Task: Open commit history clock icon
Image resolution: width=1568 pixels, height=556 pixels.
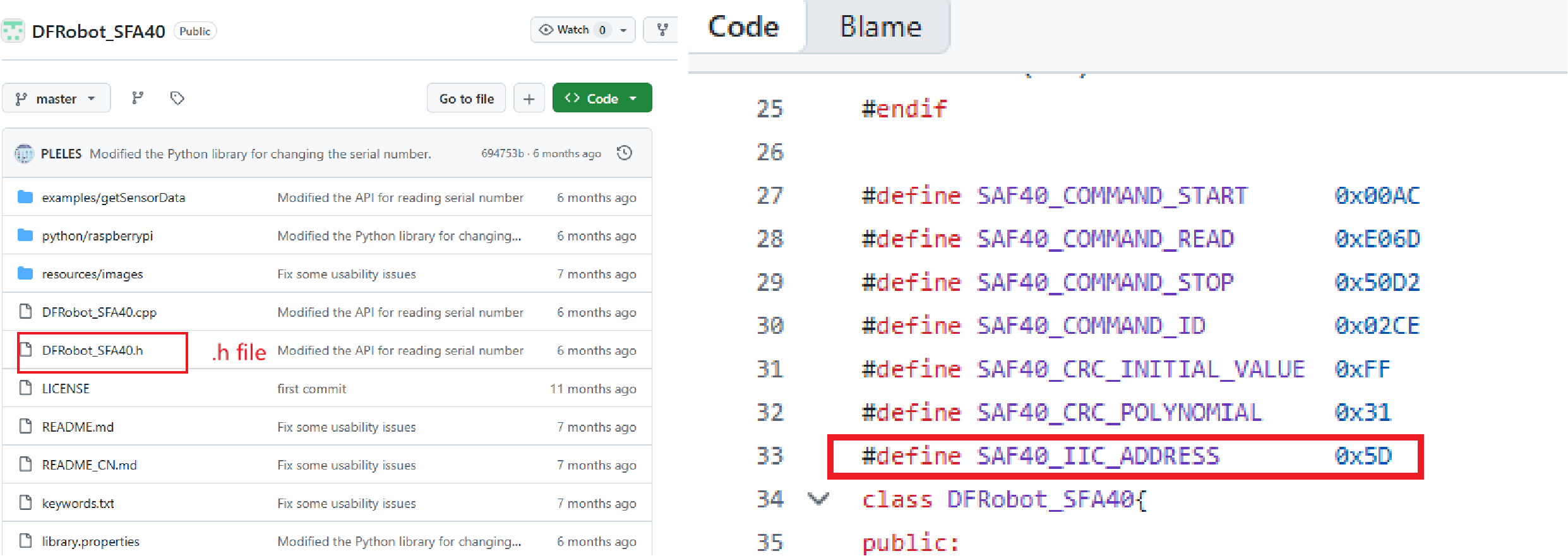Action: tap(625, 153)
